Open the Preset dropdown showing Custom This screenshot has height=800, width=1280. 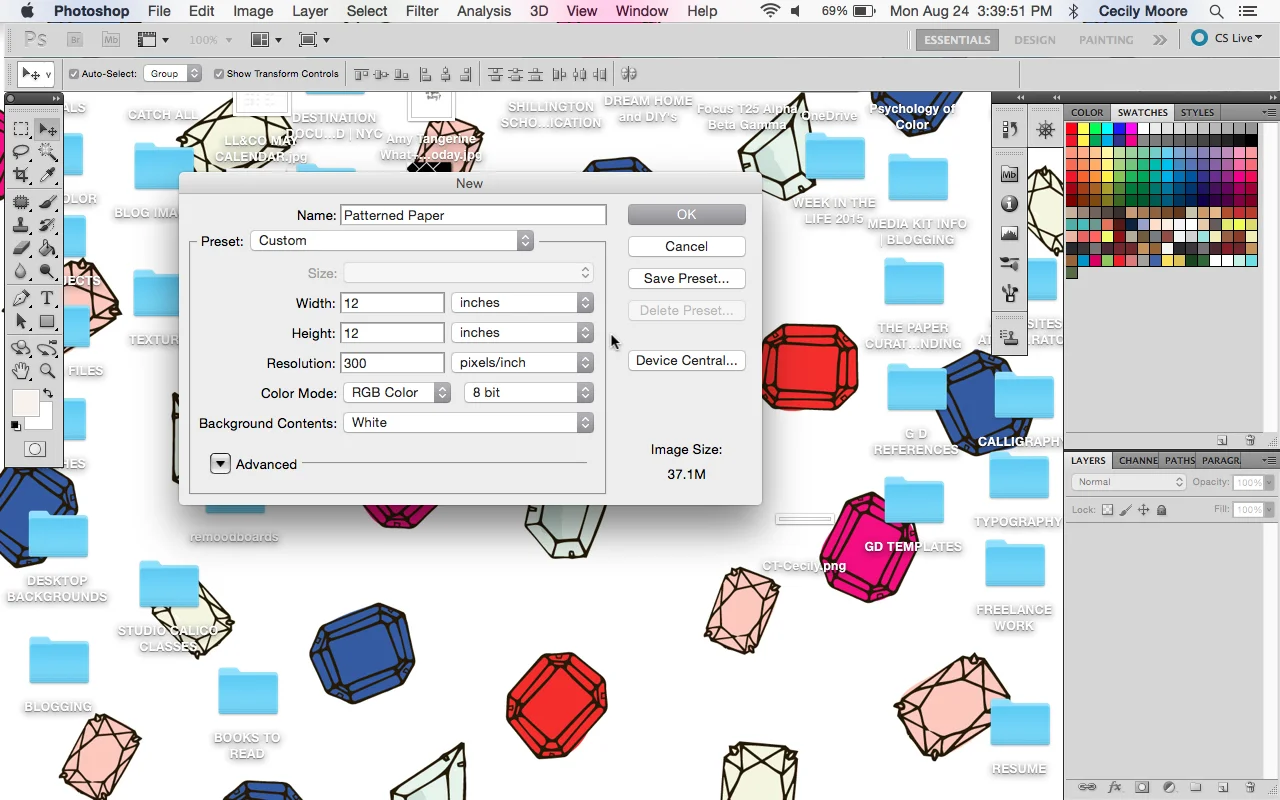[x=392, y=241]
